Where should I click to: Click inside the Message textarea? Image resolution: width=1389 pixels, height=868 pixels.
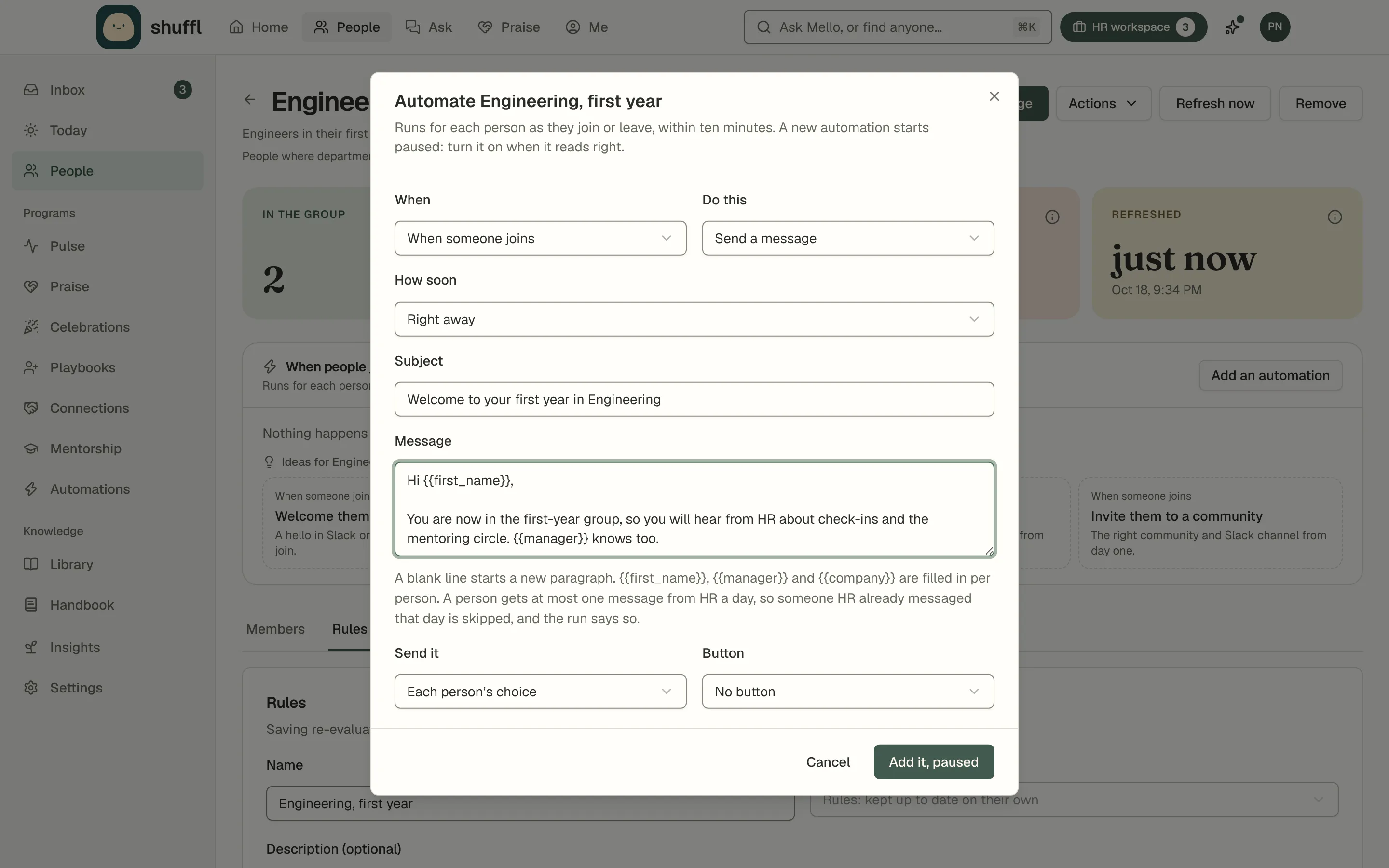pos(694,509)
